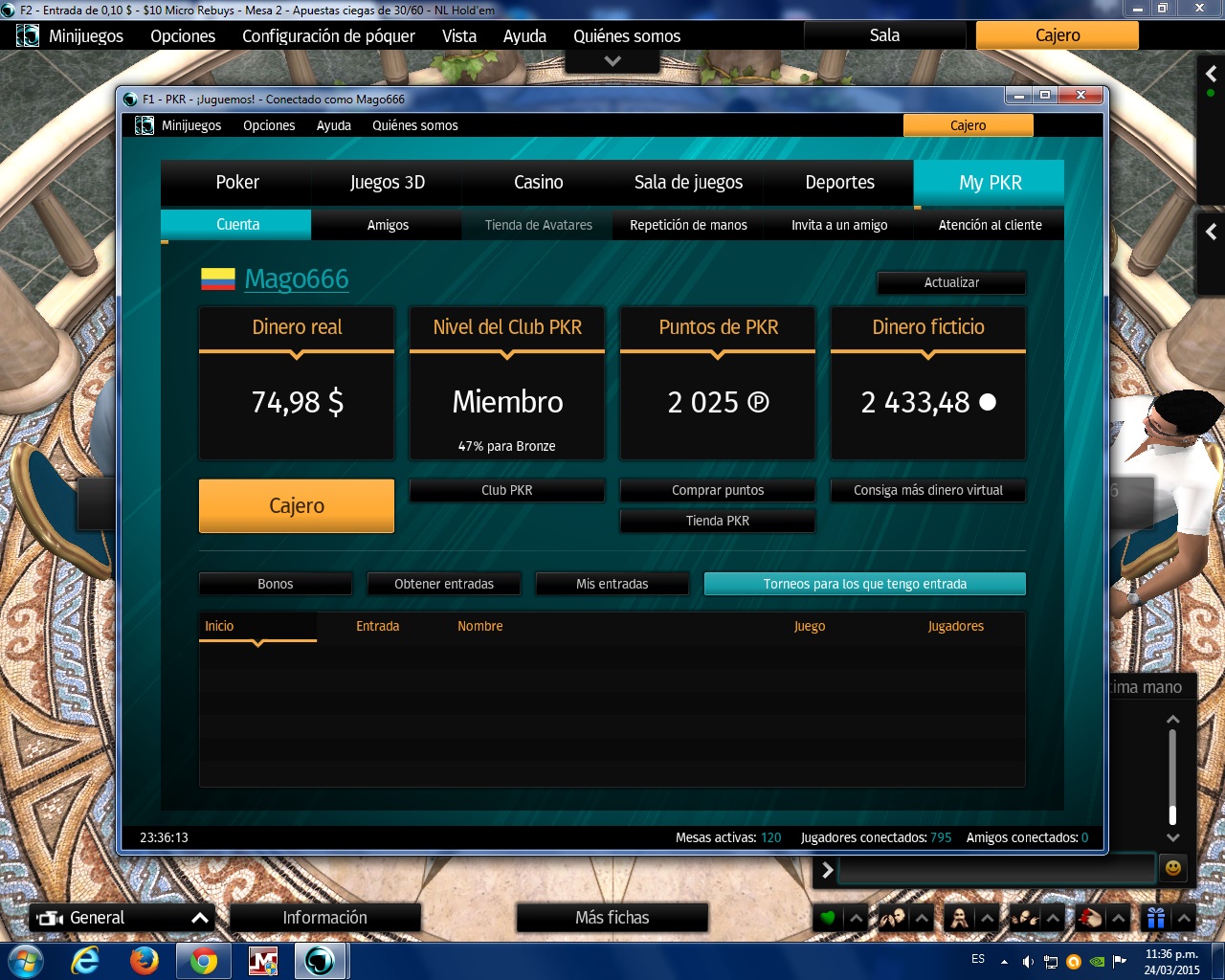The width and height of the screenshot is (1225, 980).
Task: Open the Juegos 3D tab
Action: click(x=388, y=182)
